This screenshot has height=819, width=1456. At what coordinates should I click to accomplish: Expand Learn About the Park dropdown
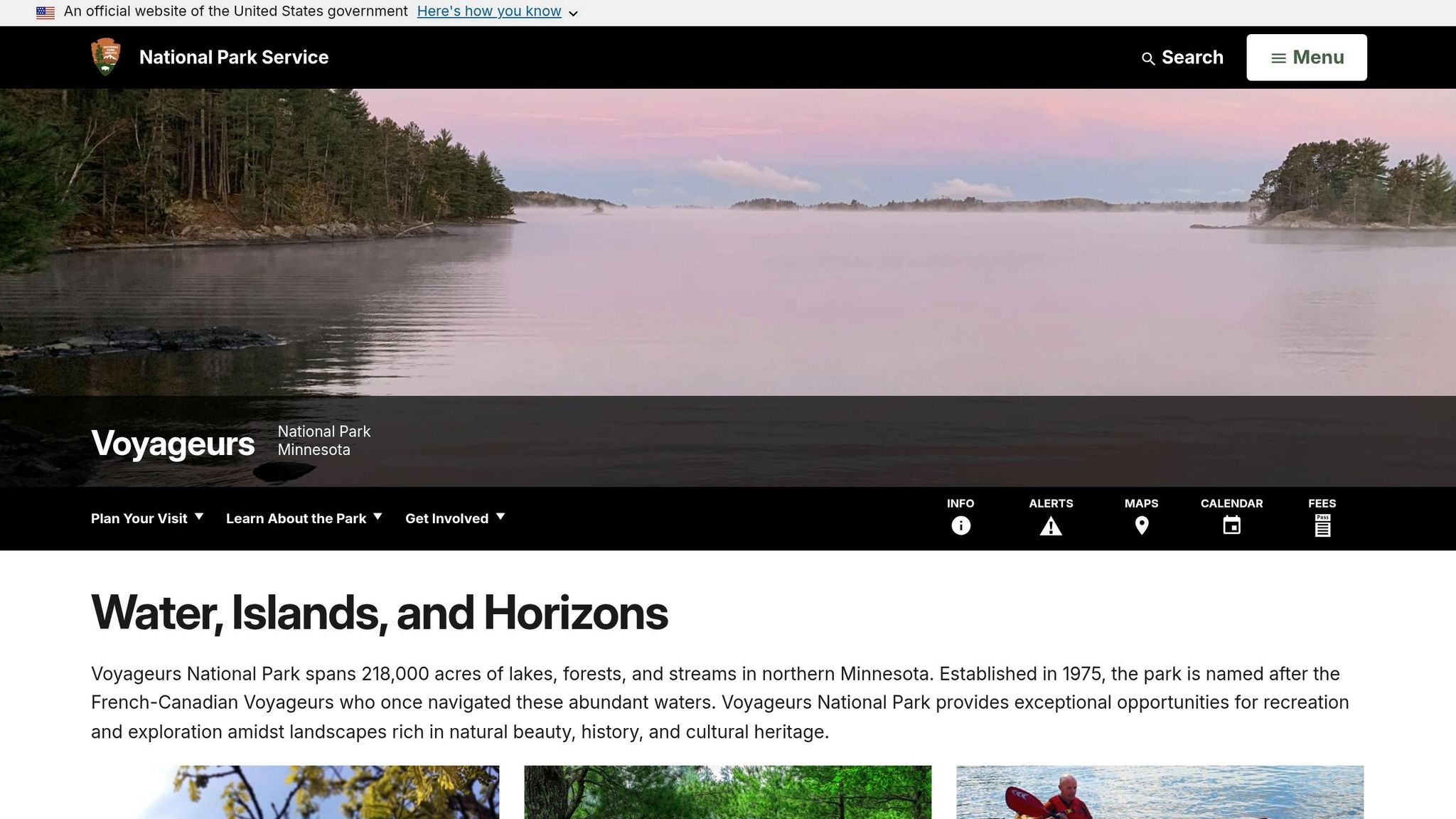coord(304,518)
